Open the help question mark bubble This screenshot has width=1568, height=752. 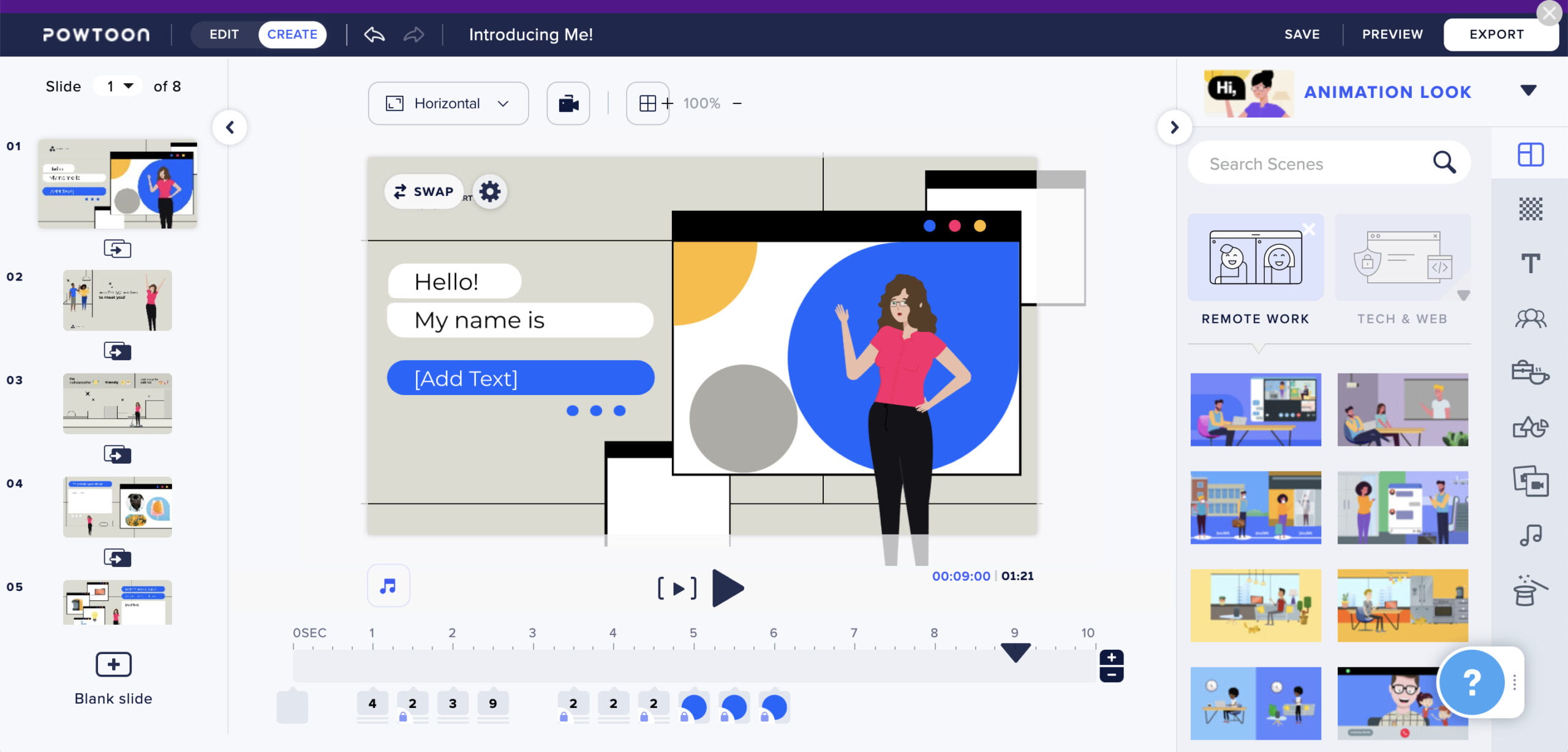tap(1471, 682)
